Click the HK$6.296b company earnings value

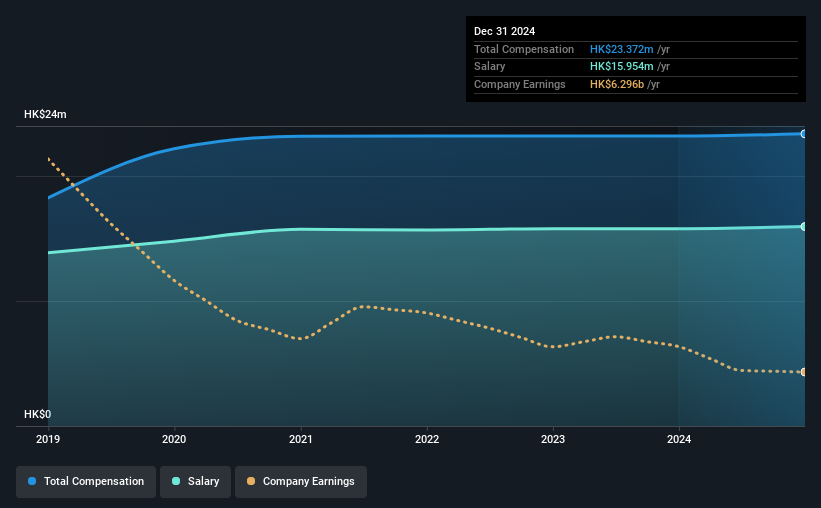coord(617,84)
